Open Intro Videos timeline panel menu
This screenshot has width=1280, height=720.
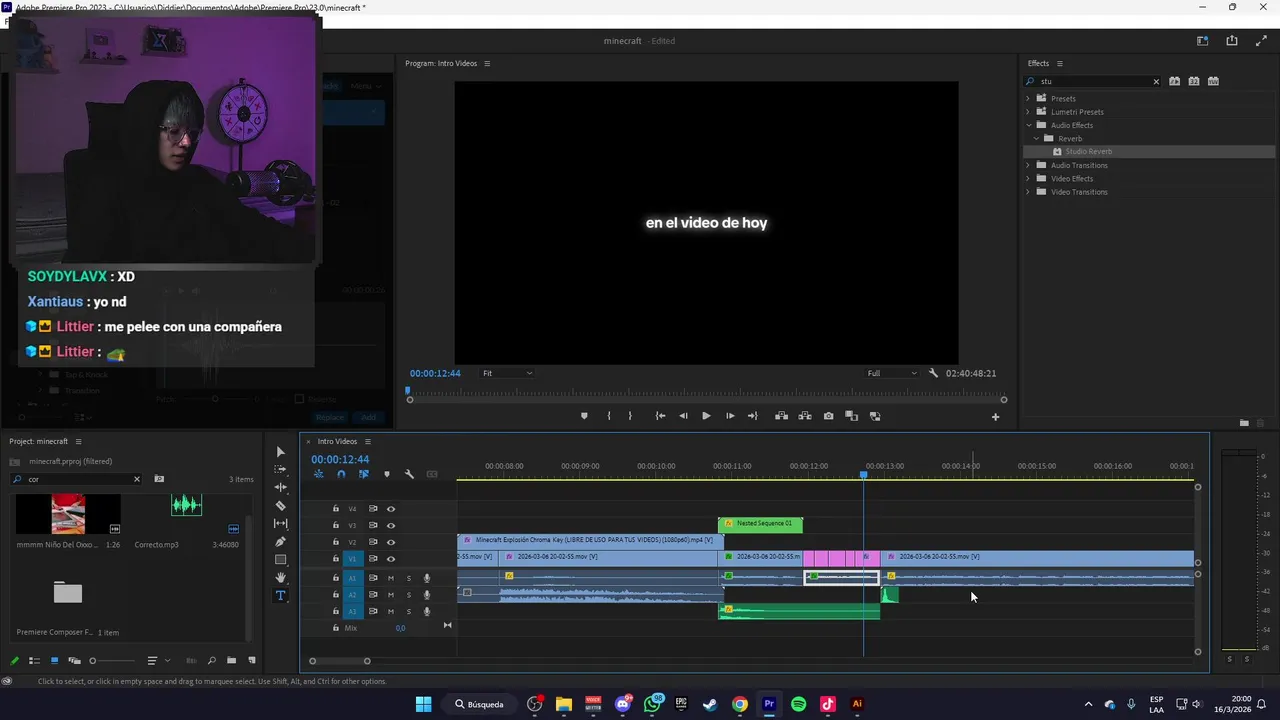(x=367, y=441)
